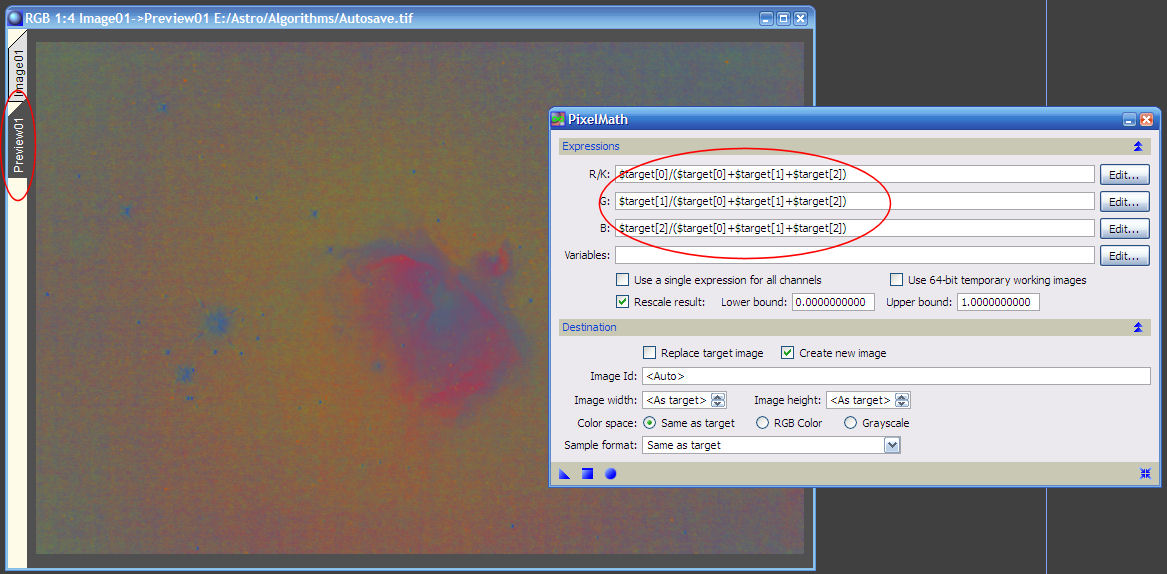The width and height of the screenshot is (1167, 574).
Task: Click the Image Id <Auto> field
Action: click(x=896, y=376)
